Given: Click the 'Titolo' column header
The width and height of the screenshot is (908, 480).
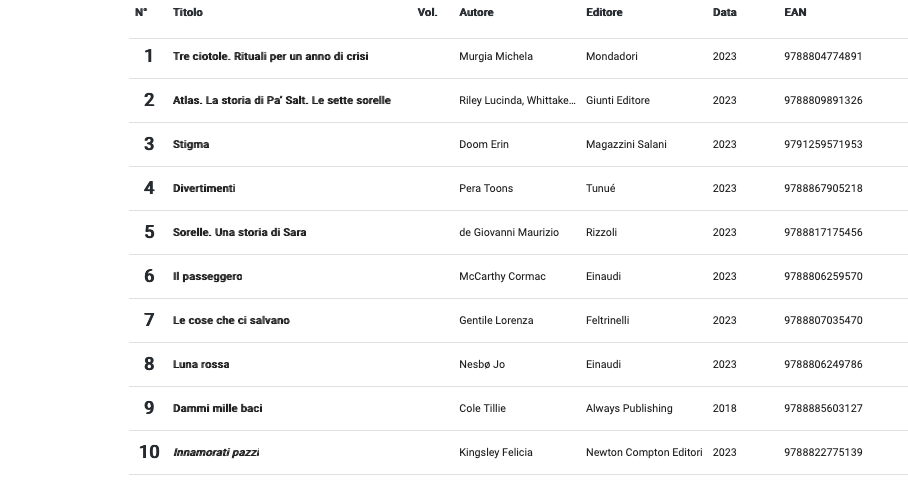Looking at the screenshot, I should tap(187, 13).
